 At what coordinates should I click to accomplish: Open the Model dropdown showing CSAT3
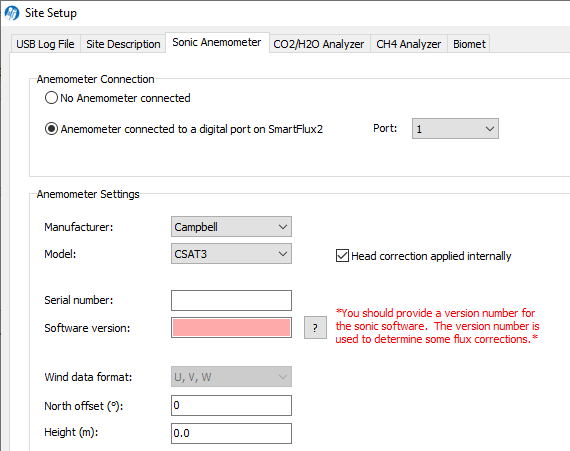(x=231, y=254)
